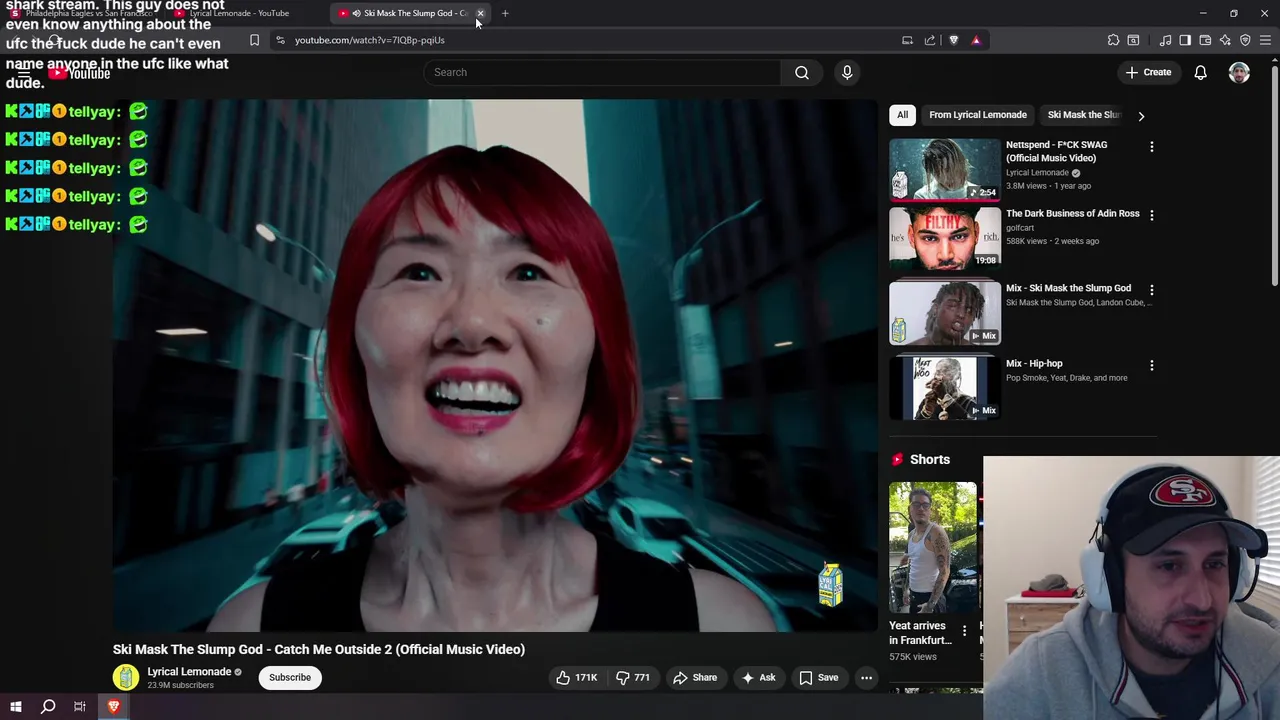This screenshot has width=1280, height=720.
Task: Switch to the Lyrical Lemonade browser tab
Action: point(238,13)
